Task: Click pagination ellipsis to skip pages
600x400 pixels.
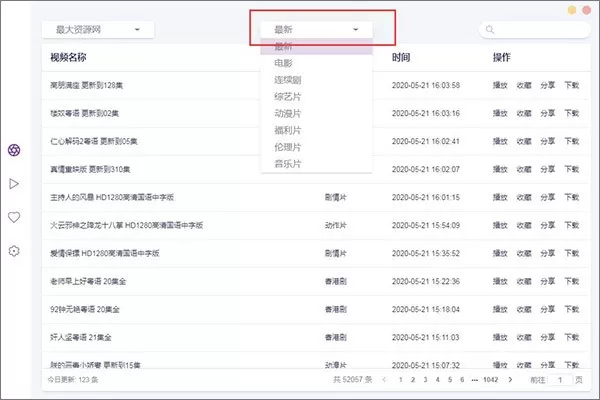Action: pos(475,380)
